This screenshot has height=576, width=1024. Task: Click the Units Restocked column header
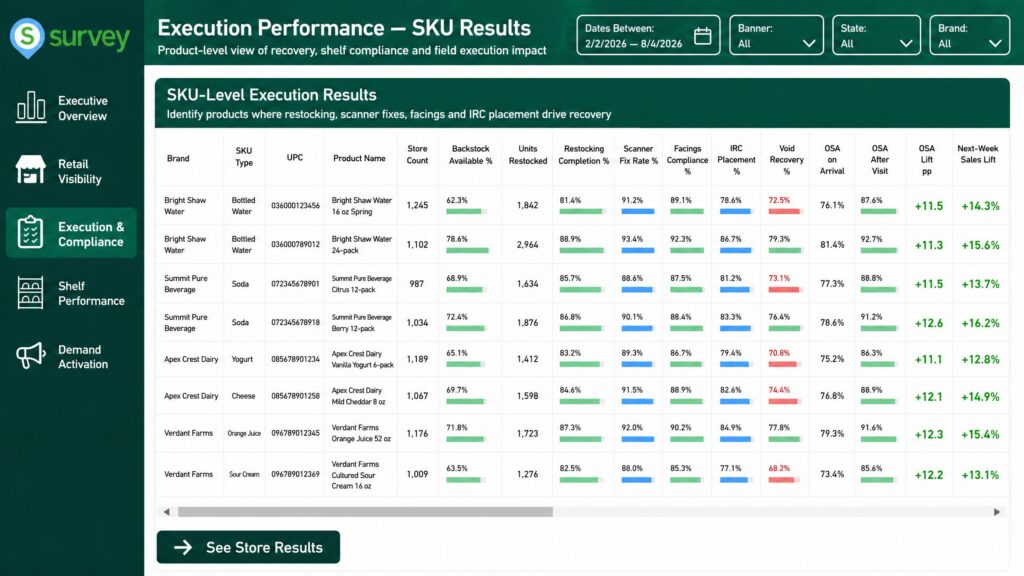point(528,155)
